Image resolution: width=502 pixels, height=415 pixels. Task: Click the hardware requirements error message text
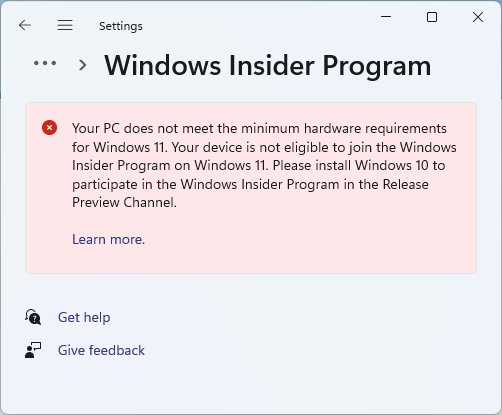[264, 165]
